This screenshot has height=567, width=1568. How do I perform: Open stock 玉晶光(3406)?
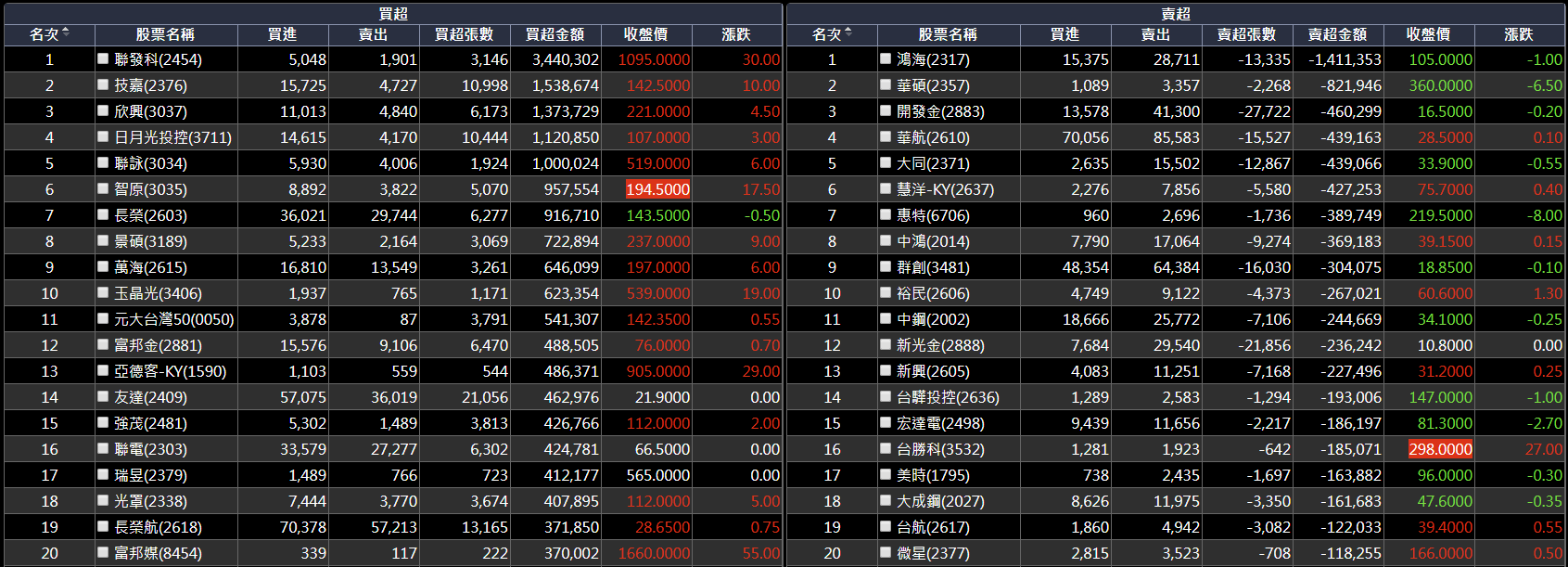(x=158, y=293)
